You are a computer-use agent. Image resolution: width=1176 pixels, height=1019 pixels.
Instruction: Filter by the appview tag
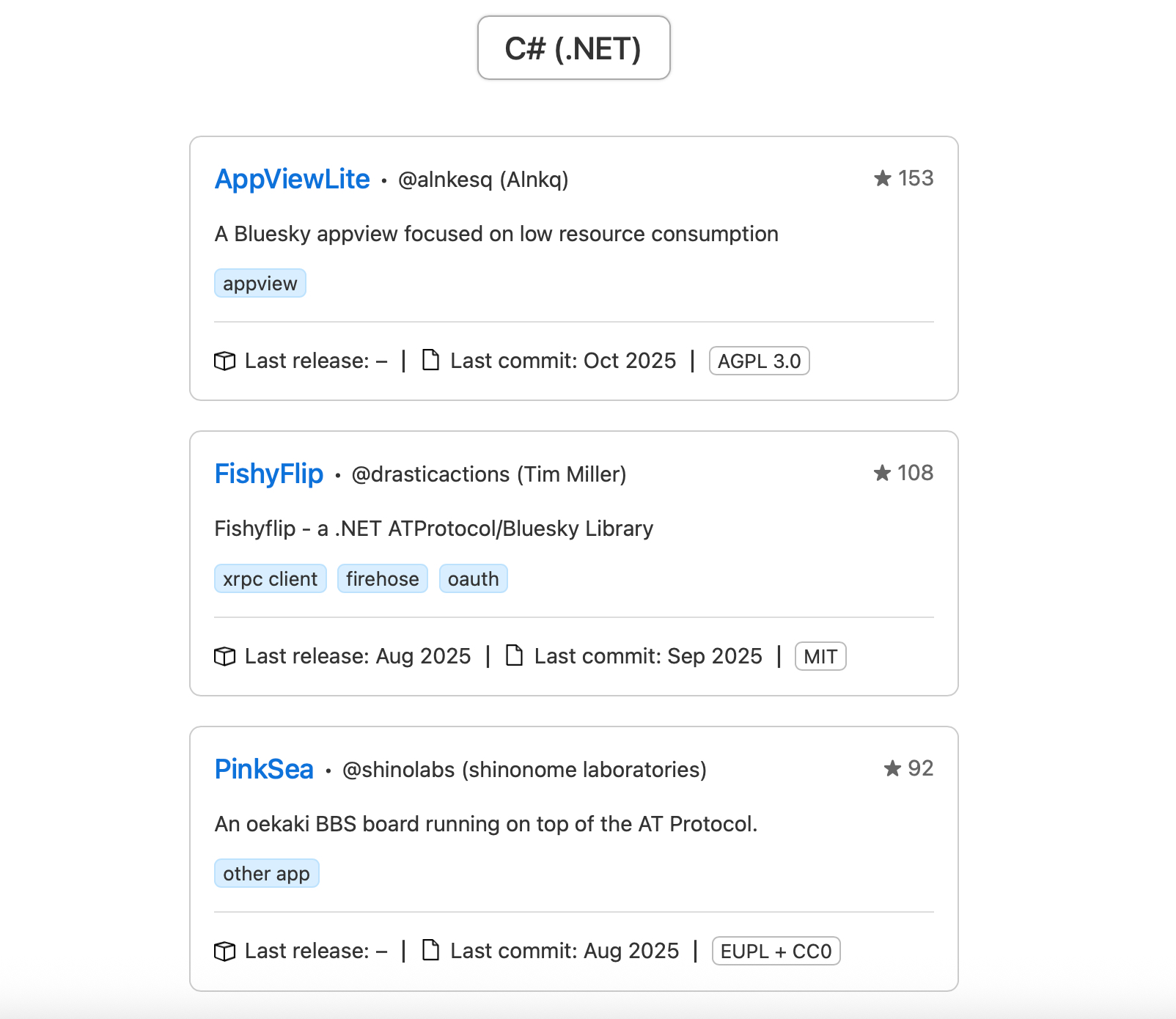click(x=260, y=284)
